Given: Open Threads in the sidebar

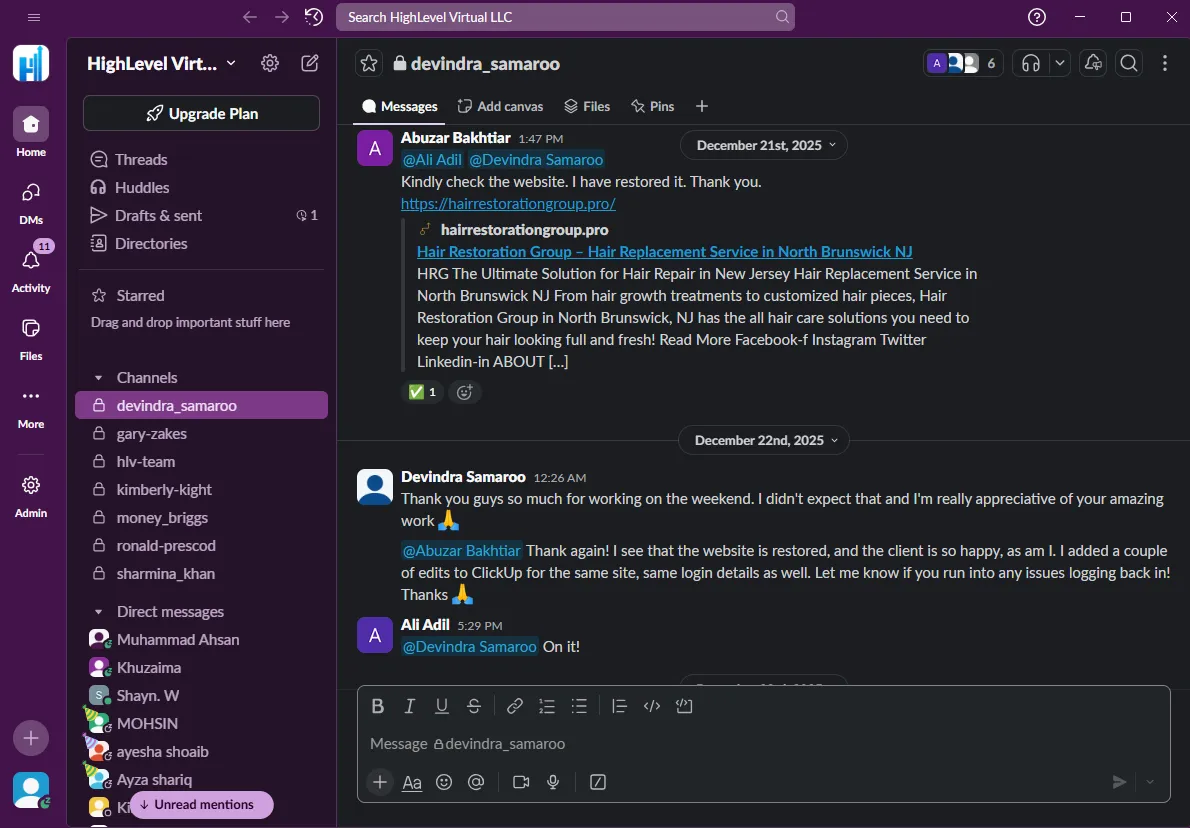Looking at the screenshot, I should point(201,159).
